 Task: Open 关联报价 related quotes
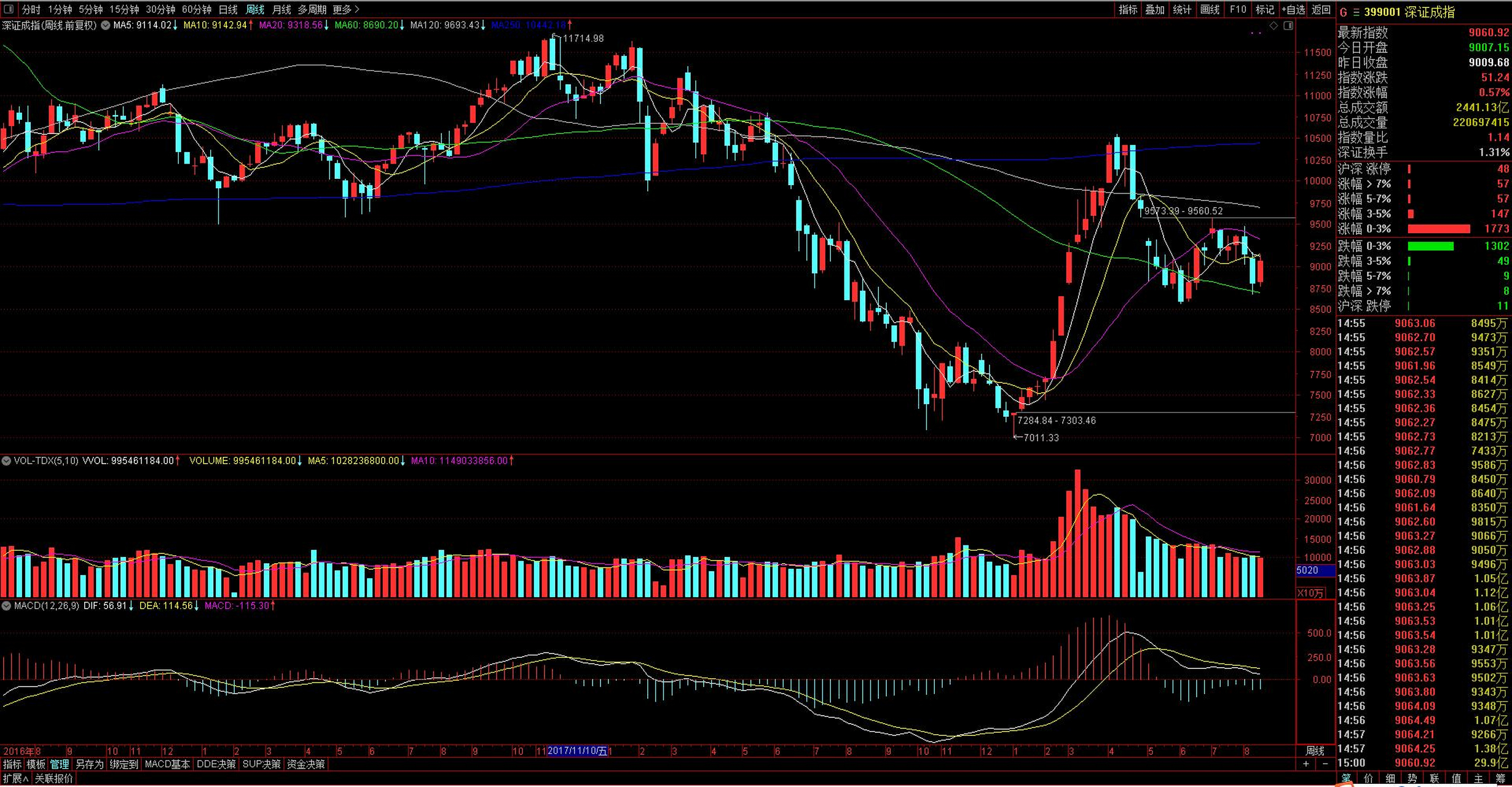pyautogui.click(x=53, y=778)
